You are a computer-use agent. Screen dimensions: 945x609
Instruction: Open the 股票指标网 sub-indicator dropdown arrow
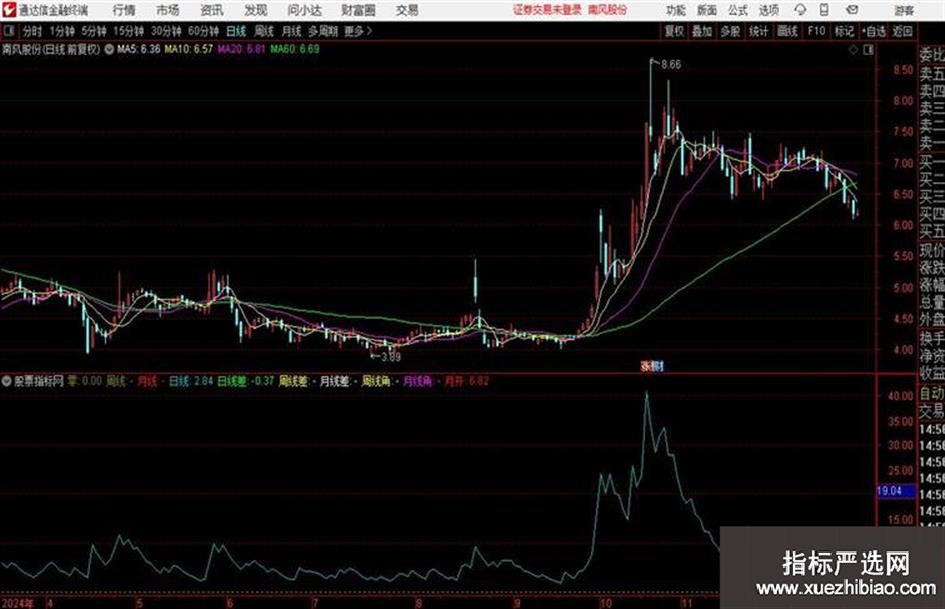(x=7, y=381)
